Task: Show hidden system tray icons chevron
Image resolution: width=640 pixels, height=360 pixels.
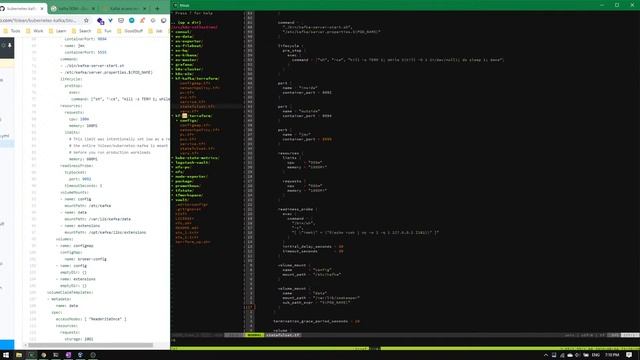Action: coord(546,355)
